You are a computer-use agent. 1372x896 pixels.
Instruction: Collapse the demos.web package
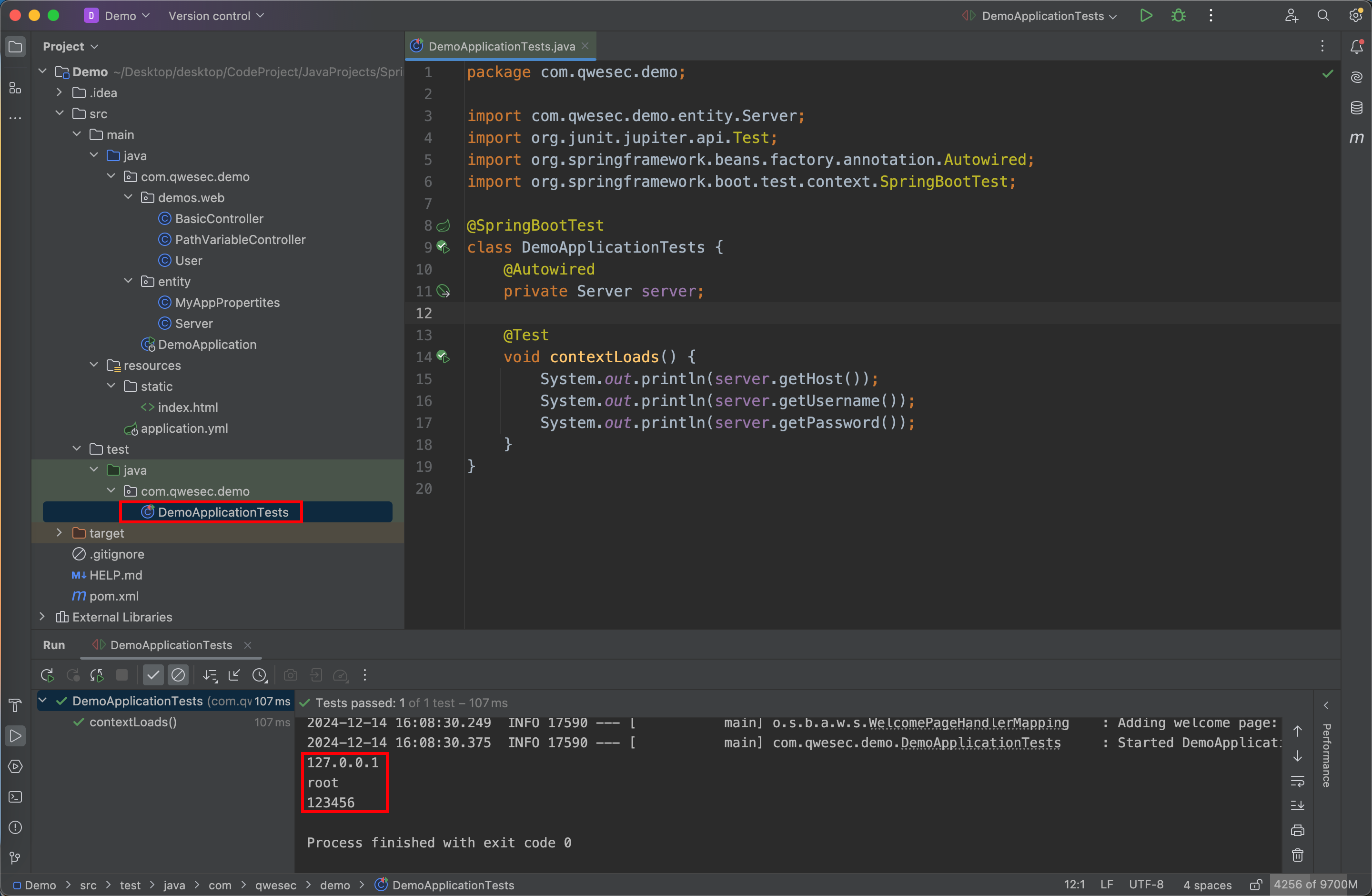pos(128,197)
